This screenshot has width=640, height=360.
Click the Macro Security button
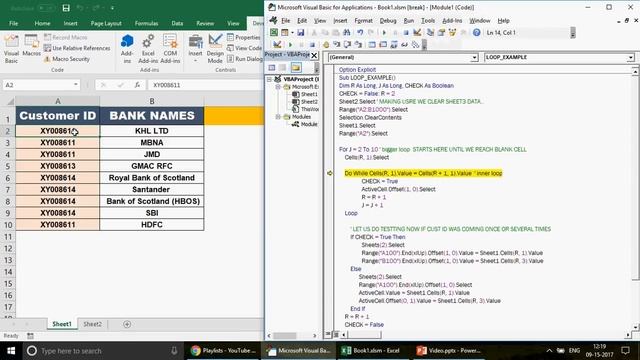point(67,59)
